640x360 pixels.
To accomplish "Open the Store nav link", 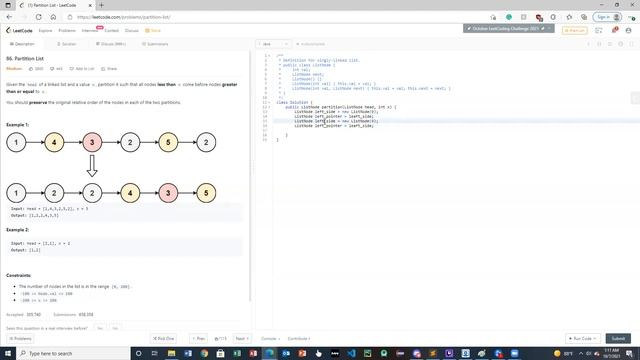I will click(153, 31).
